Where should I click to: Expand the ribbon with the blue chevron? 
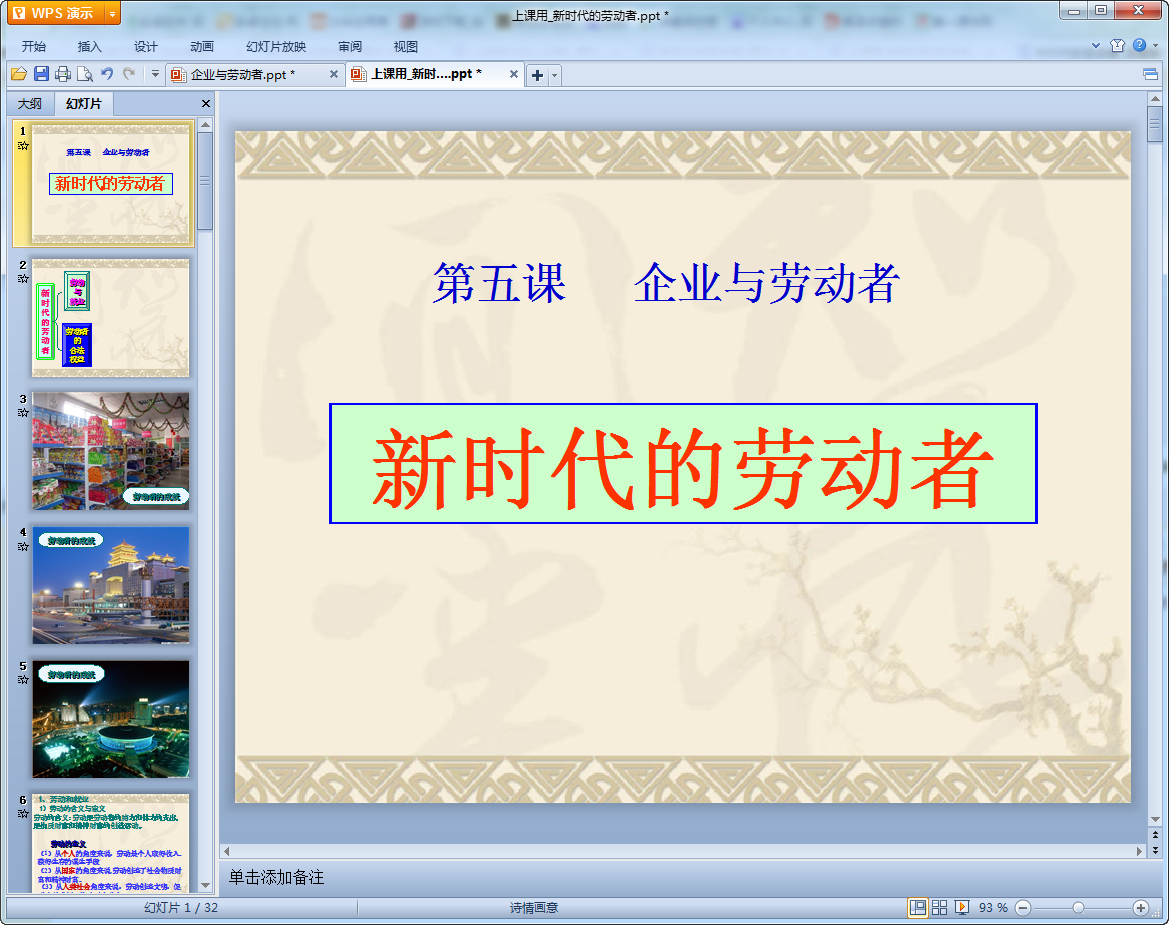coord(1096,45)
